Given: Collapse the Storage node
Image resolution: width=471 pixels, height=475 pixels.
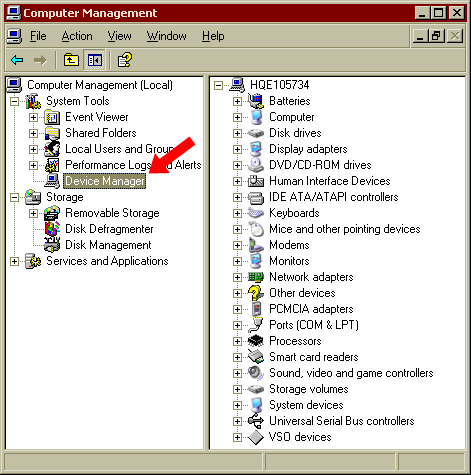Looking at the screenshot, I should 14,197.
